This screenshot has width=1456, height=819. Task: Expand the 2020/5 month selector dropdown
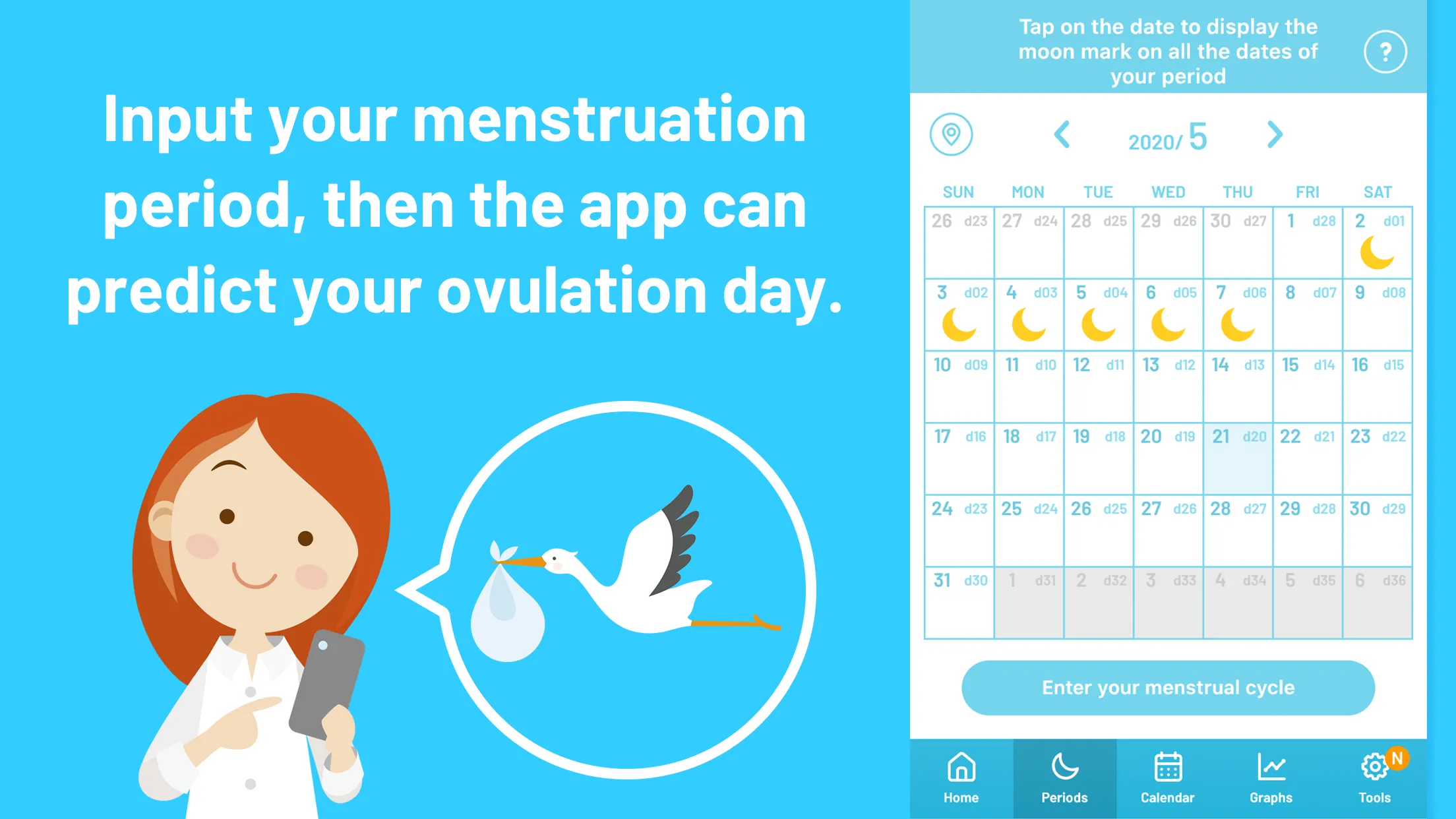click(x=1167, y=135)
